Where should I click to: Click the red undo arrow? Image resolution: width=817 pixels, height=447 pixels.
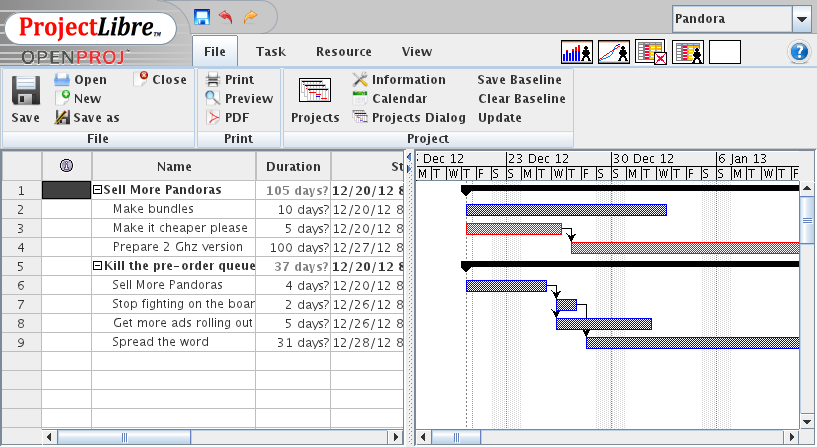coord(225,16)
